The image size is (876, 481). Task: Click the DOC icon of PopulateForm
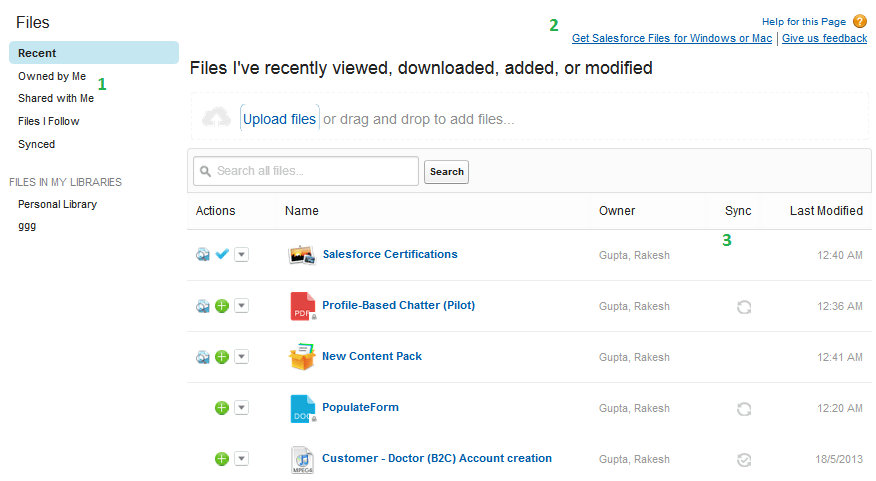point(303,408)
